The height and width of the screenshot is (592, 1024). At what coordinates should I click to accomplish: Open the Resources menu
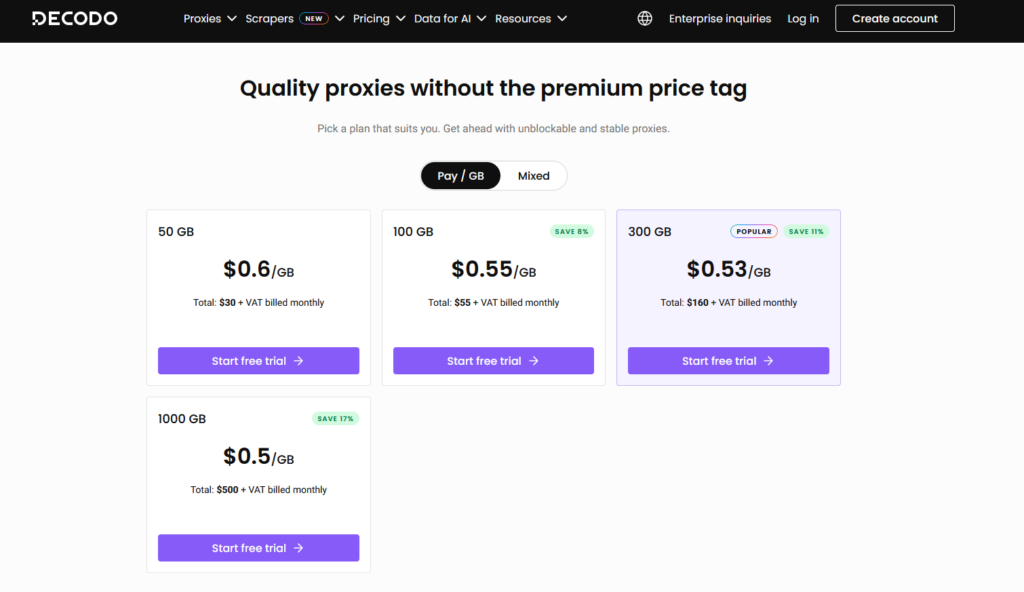tap(530, 18)
